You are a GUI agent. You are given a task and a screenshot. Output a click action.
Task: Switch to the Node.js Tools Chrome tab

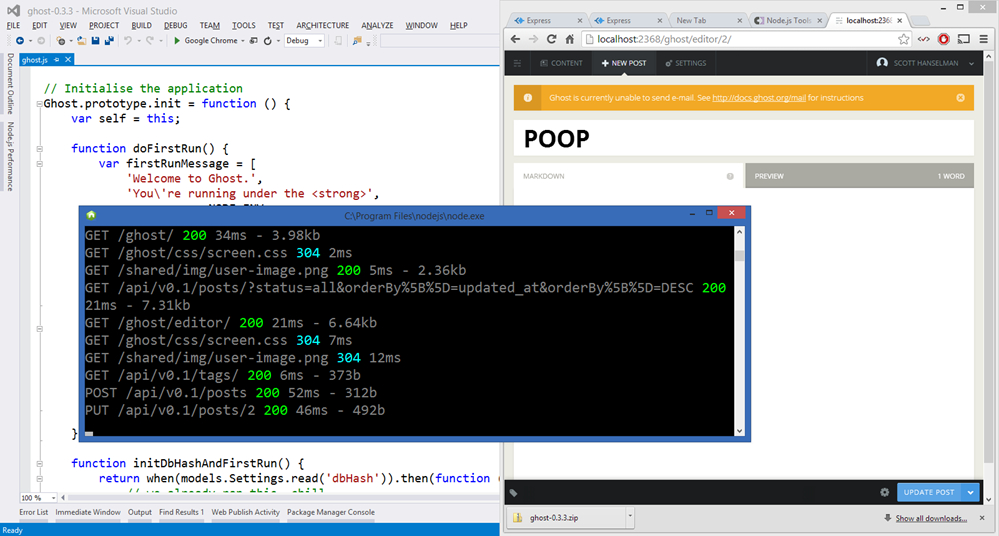click(787, 20)
